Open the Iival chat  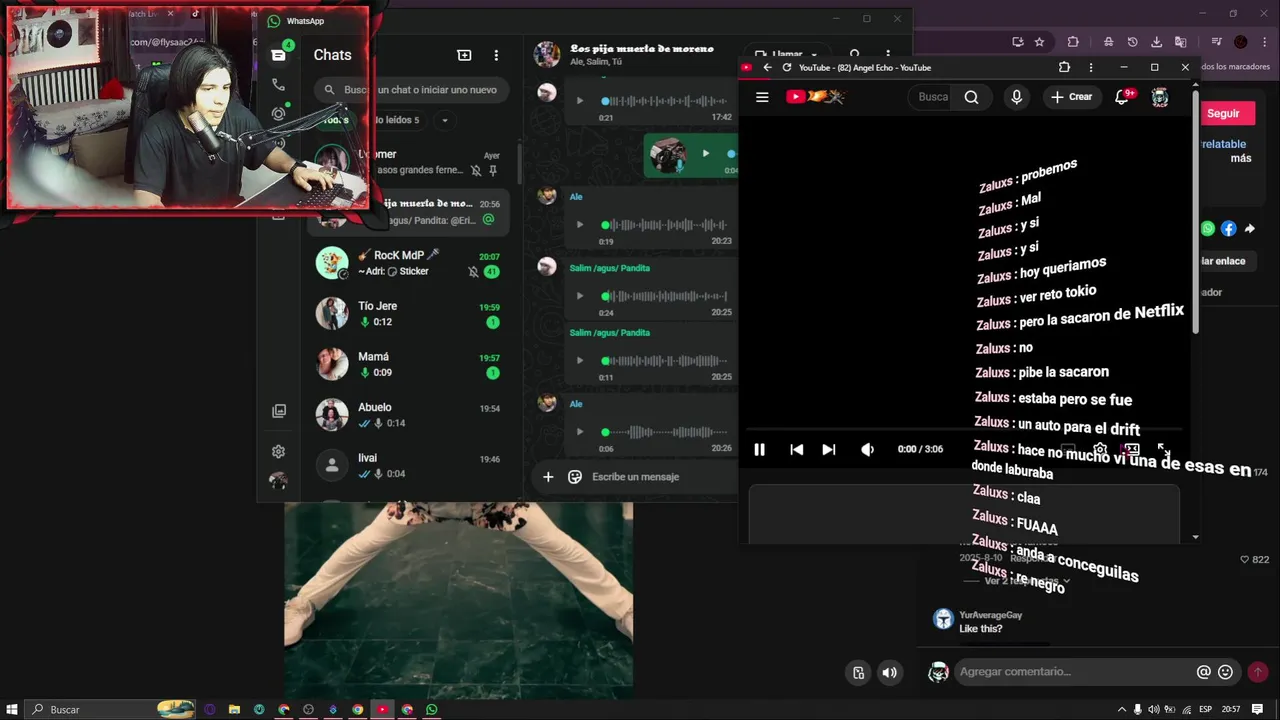pos(410,466)
